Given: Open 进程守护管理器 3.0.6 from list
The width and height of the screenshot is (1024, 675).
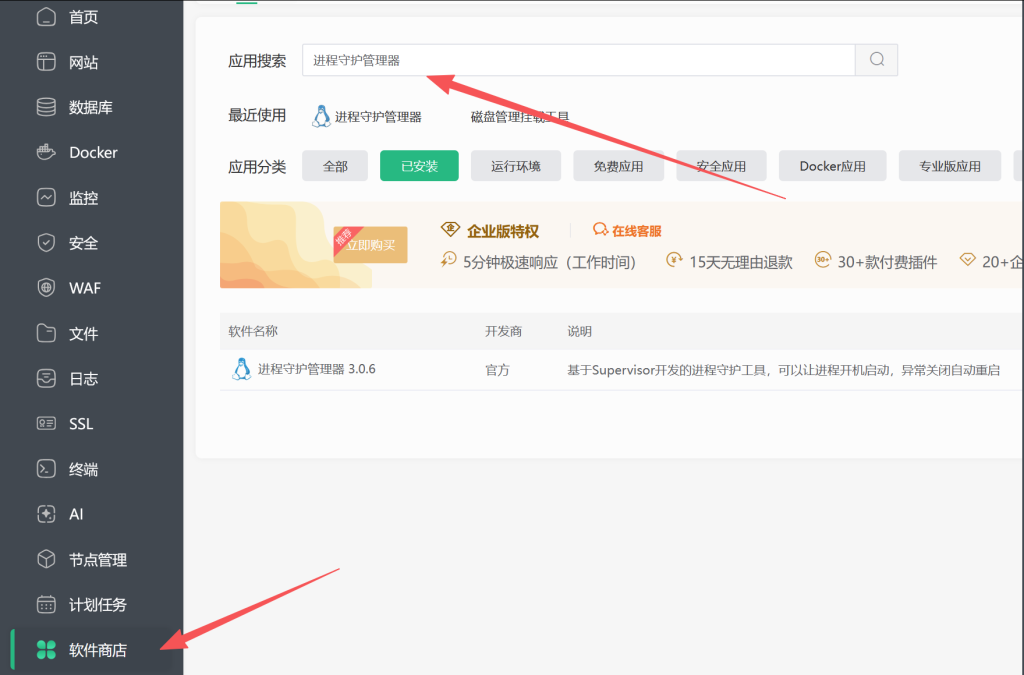Looking at the screenshot, I should coord(316,369).
